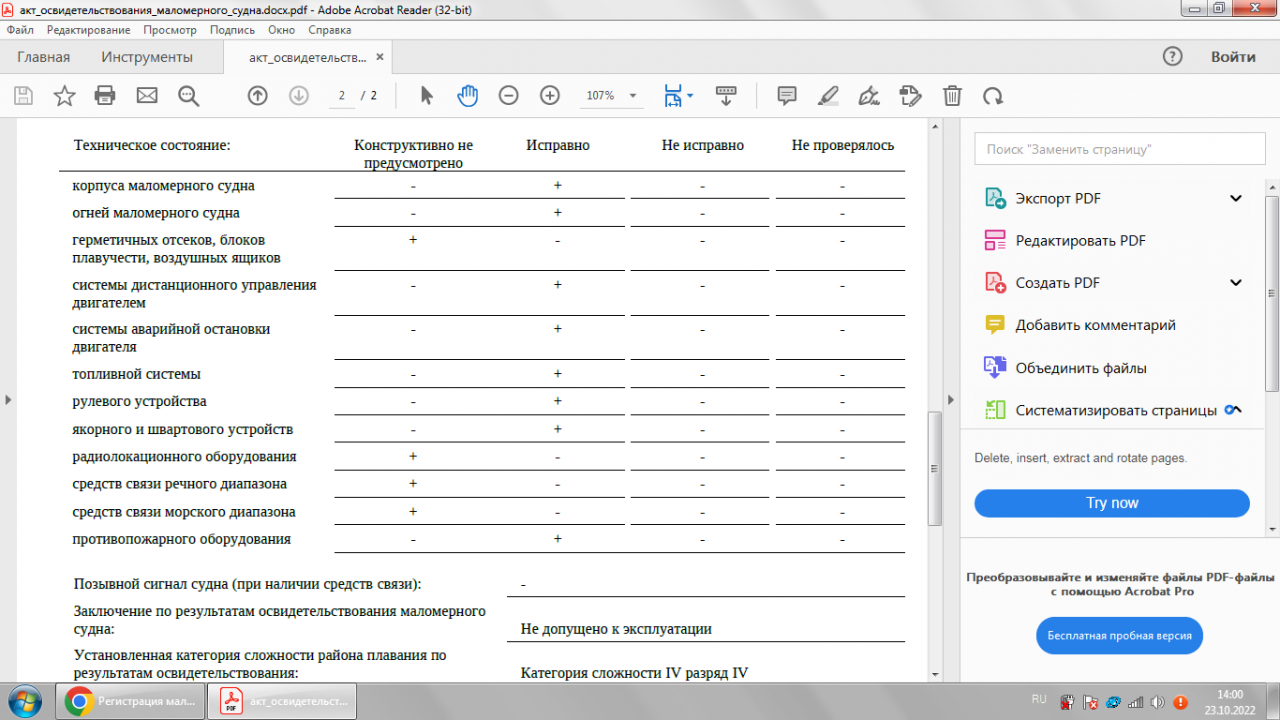This screenshot has height=720, width=1280.
Task: Click the orange alert icon in the tray
Action: coord(1180,702)
